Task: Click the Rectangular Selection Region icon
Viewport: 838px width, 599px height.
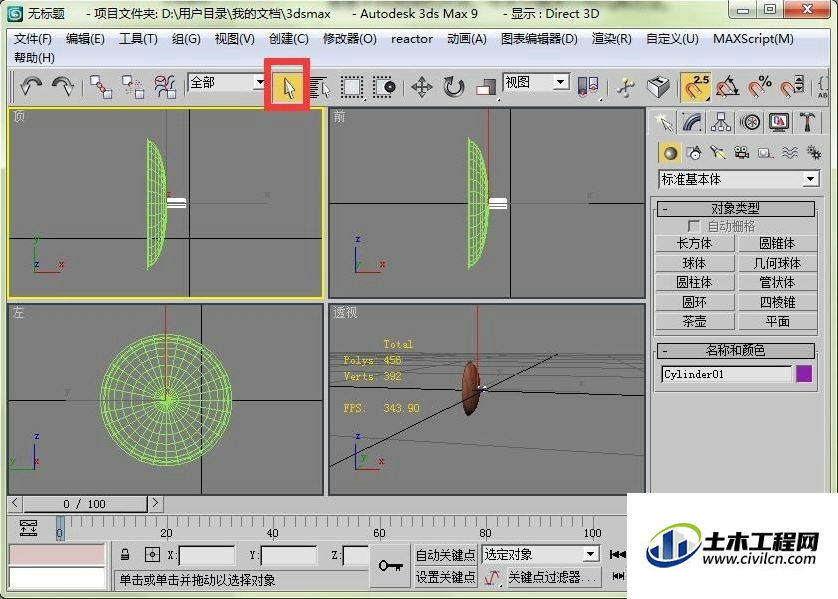Action: point(352,87)
